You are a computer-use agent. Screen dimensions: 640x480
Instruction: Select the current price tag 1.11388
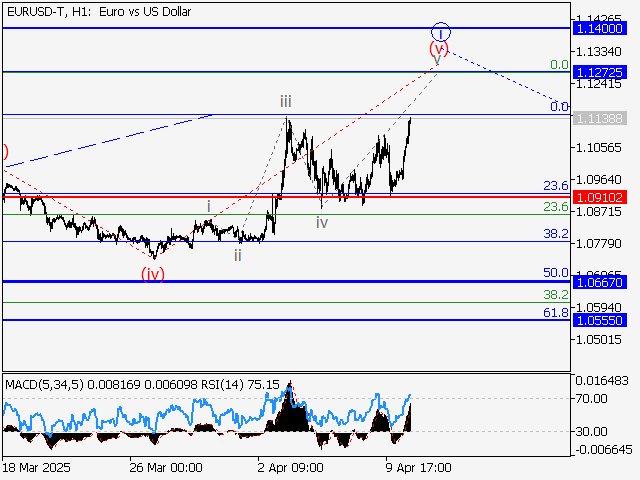(x=600, y=118)
